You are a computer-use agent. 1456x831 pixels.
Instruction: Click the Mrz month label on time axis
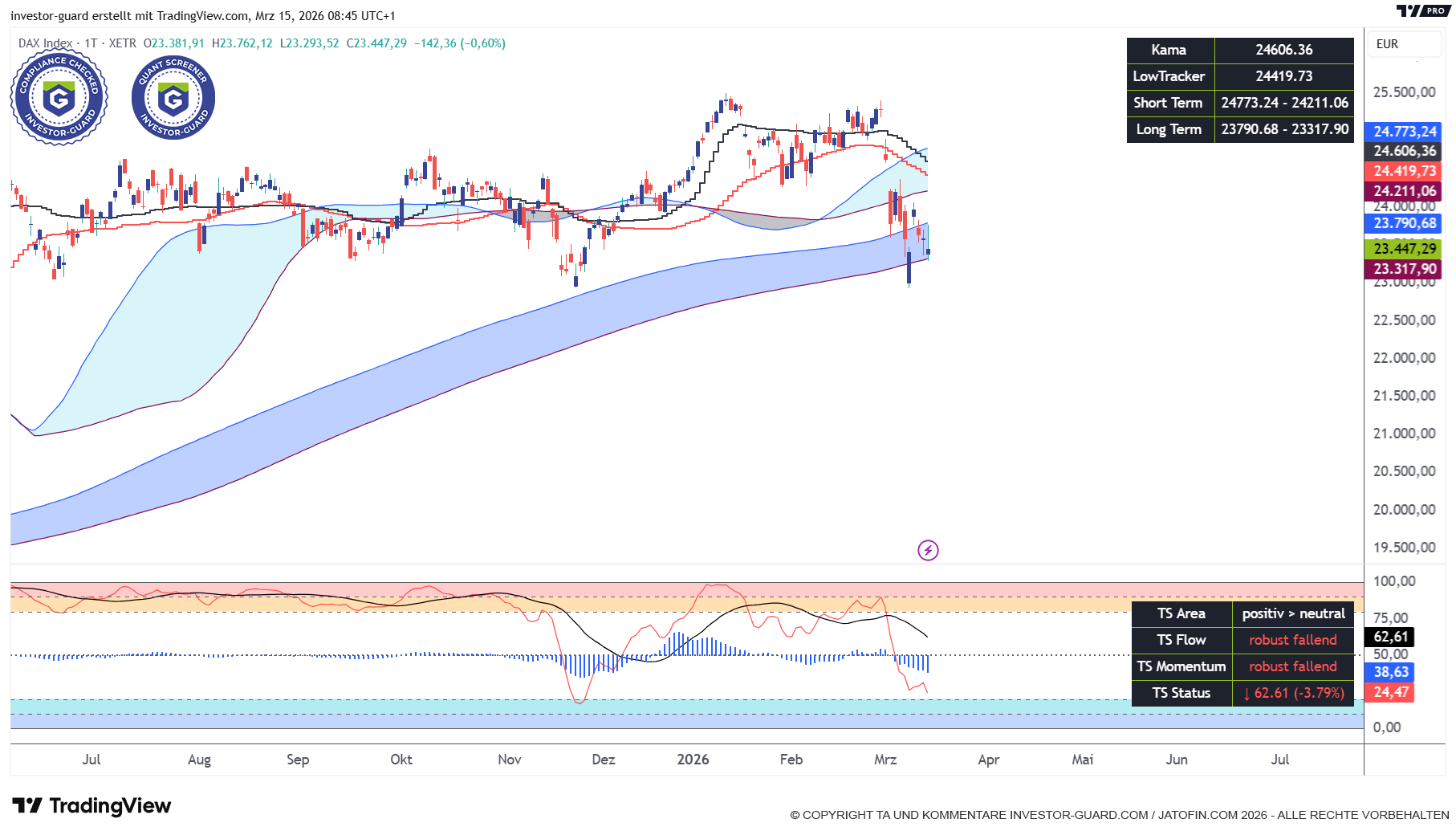coord(885,760)
